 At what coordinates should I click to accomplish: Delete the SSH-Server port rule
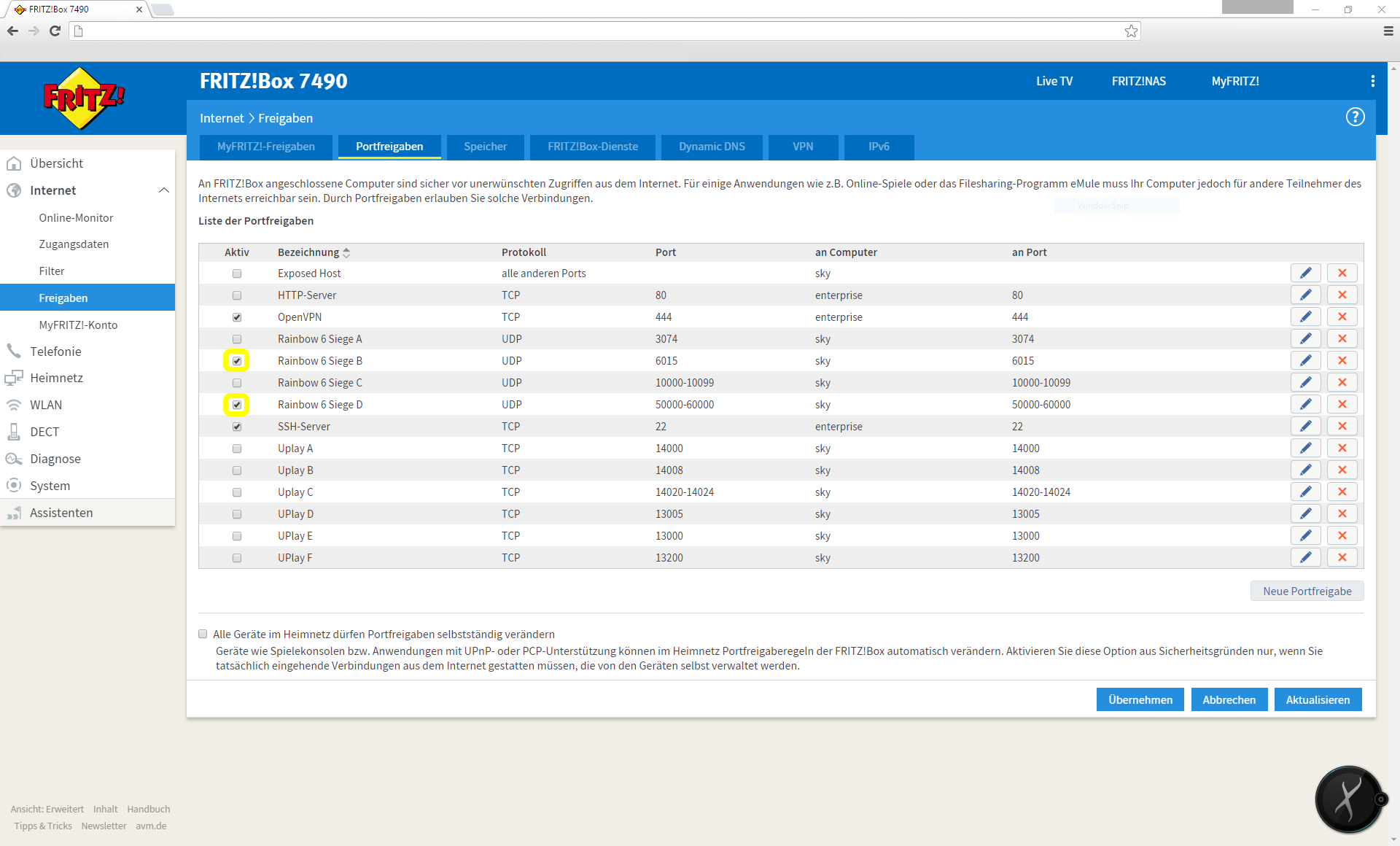coord(1342,426)
